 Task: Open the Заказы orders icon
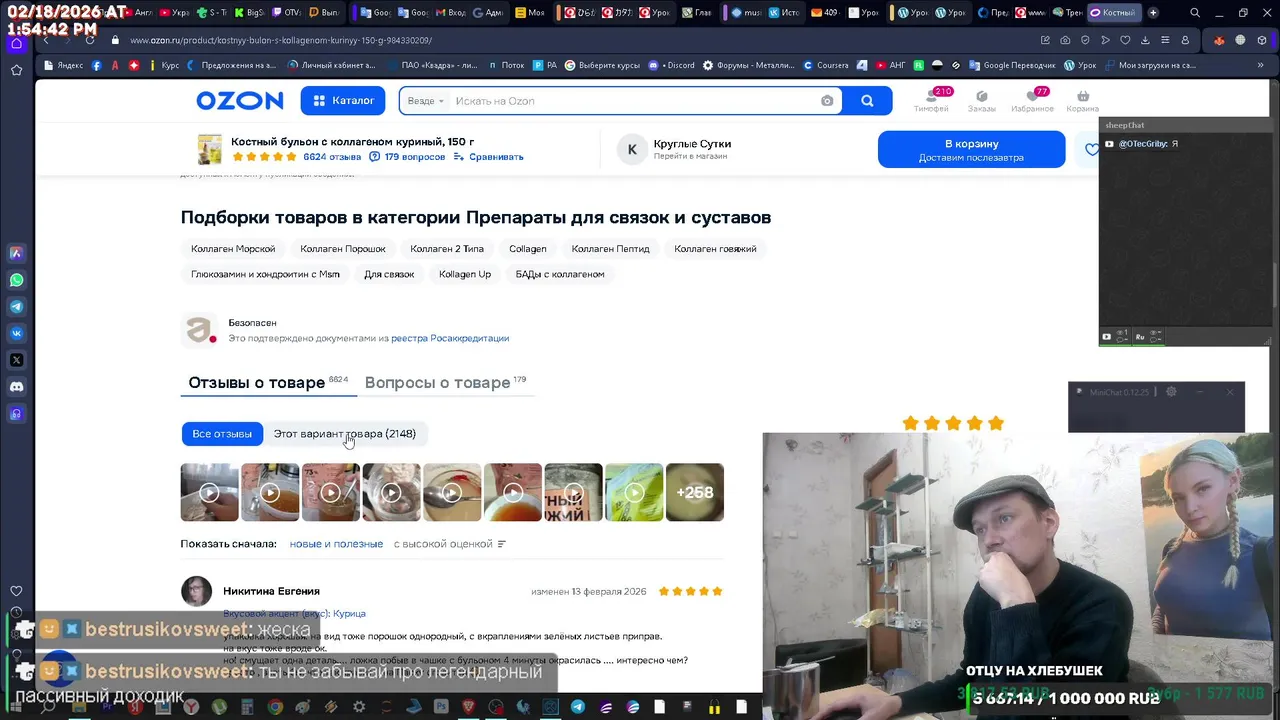(x=981, y=100)
